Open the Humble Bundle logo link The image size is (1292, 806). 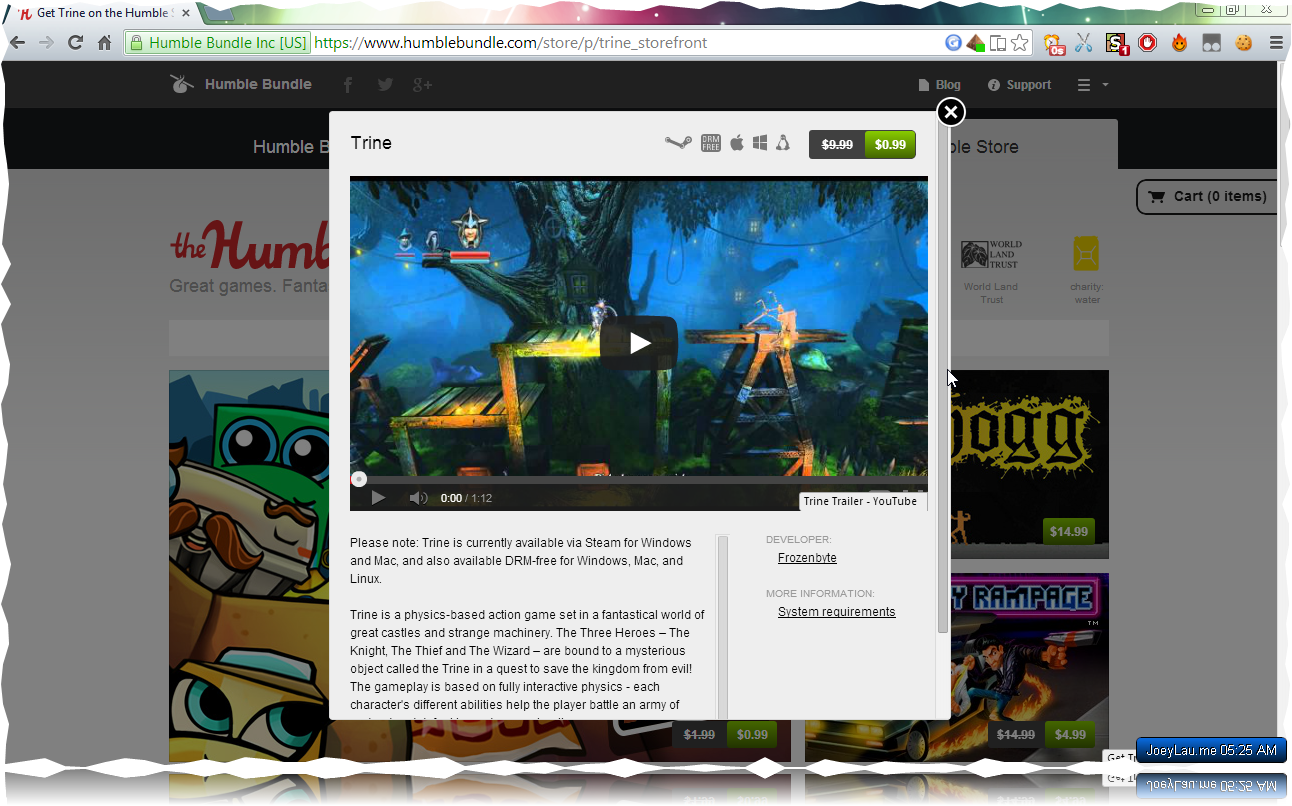click(241, 84)
